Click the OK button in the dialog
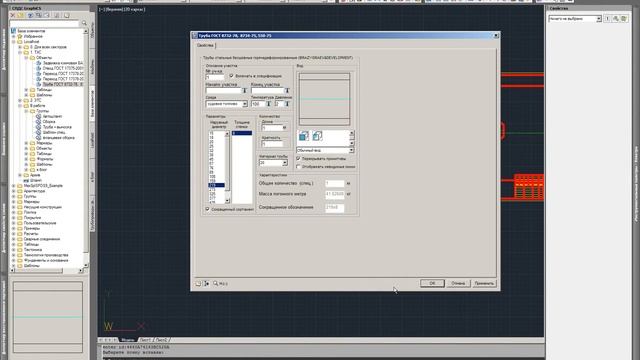 click(x=432, y=283)
